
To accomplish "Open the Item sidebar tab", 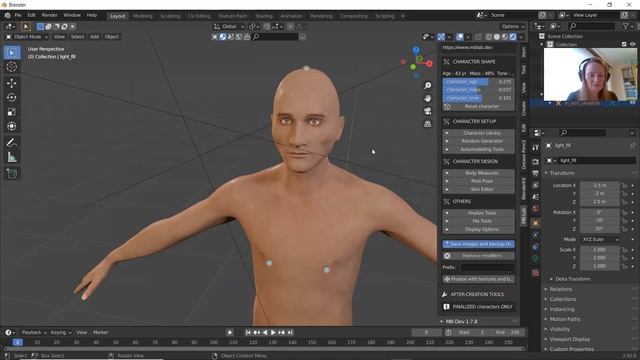I will [524, 52].
